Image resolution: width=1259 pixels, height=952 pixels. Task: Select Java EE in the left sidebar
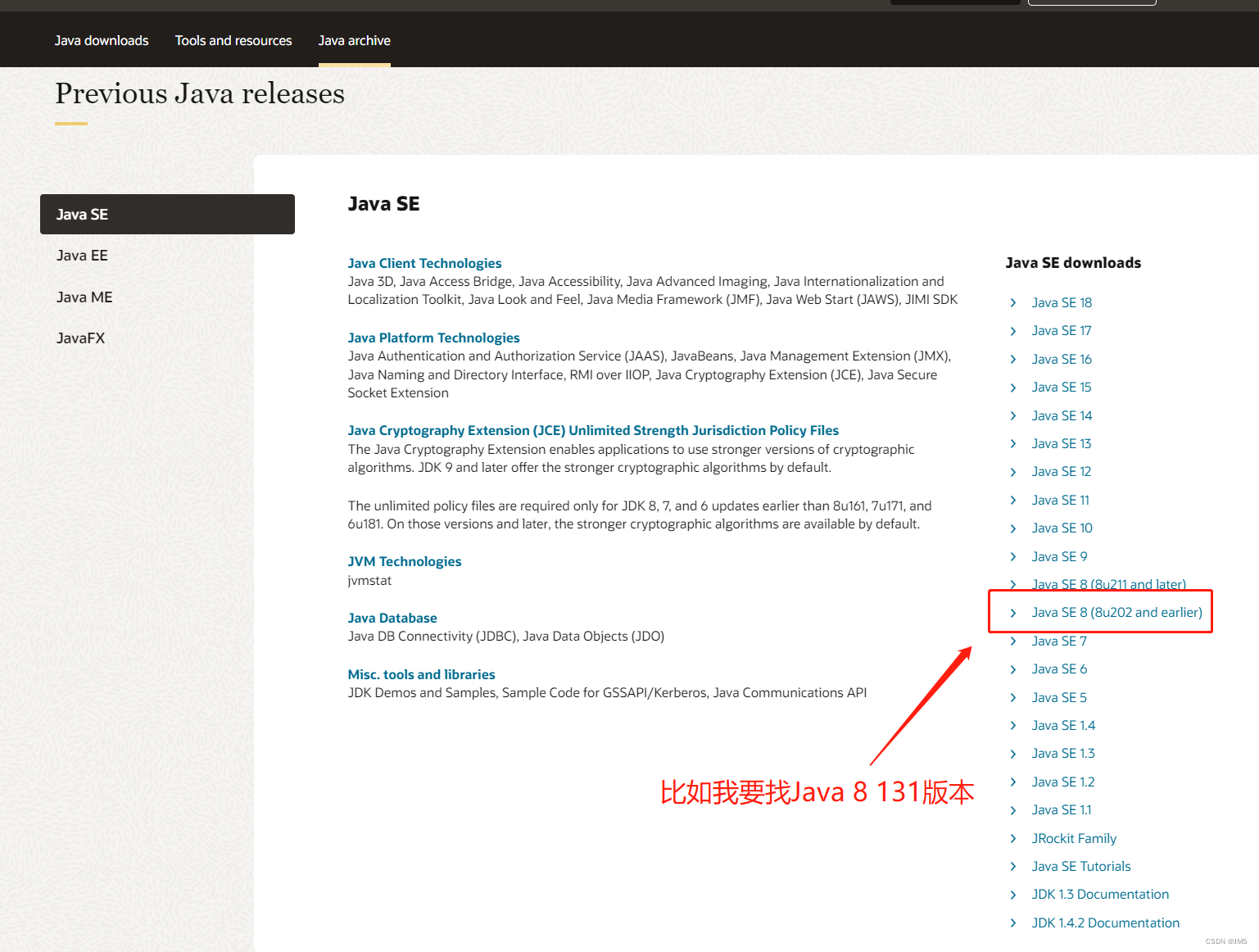(81, 255)
